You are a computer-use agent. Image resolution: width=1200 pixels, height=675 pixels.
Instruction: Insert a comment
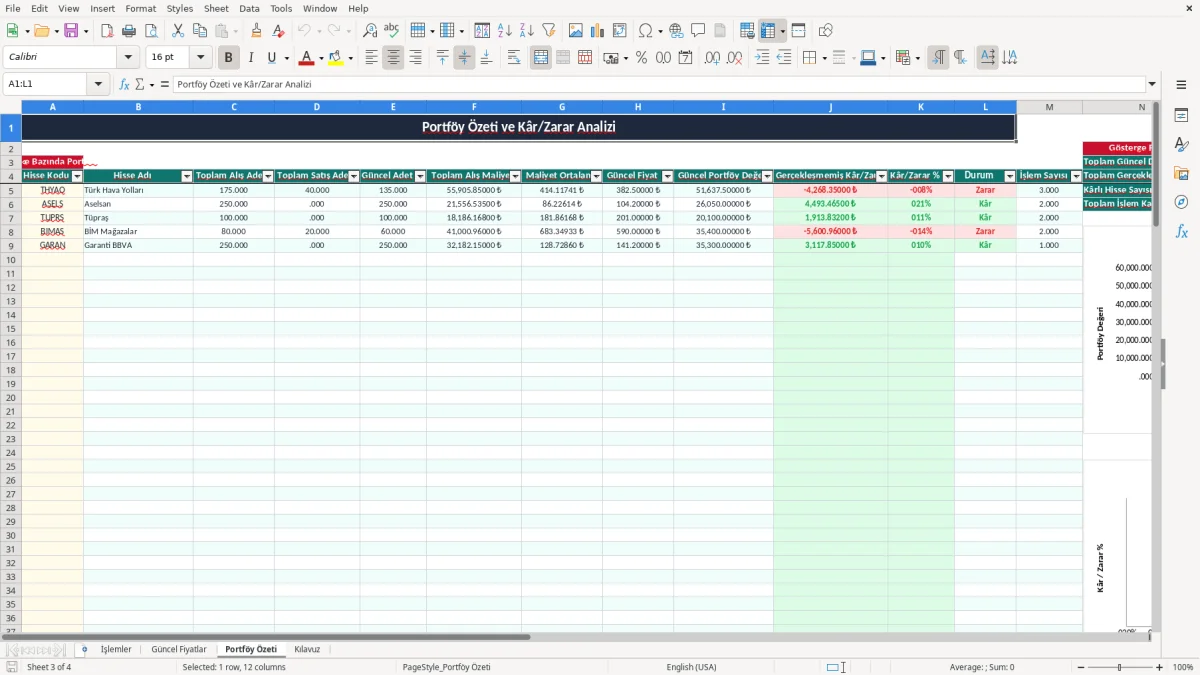click(x=699, y=31)
